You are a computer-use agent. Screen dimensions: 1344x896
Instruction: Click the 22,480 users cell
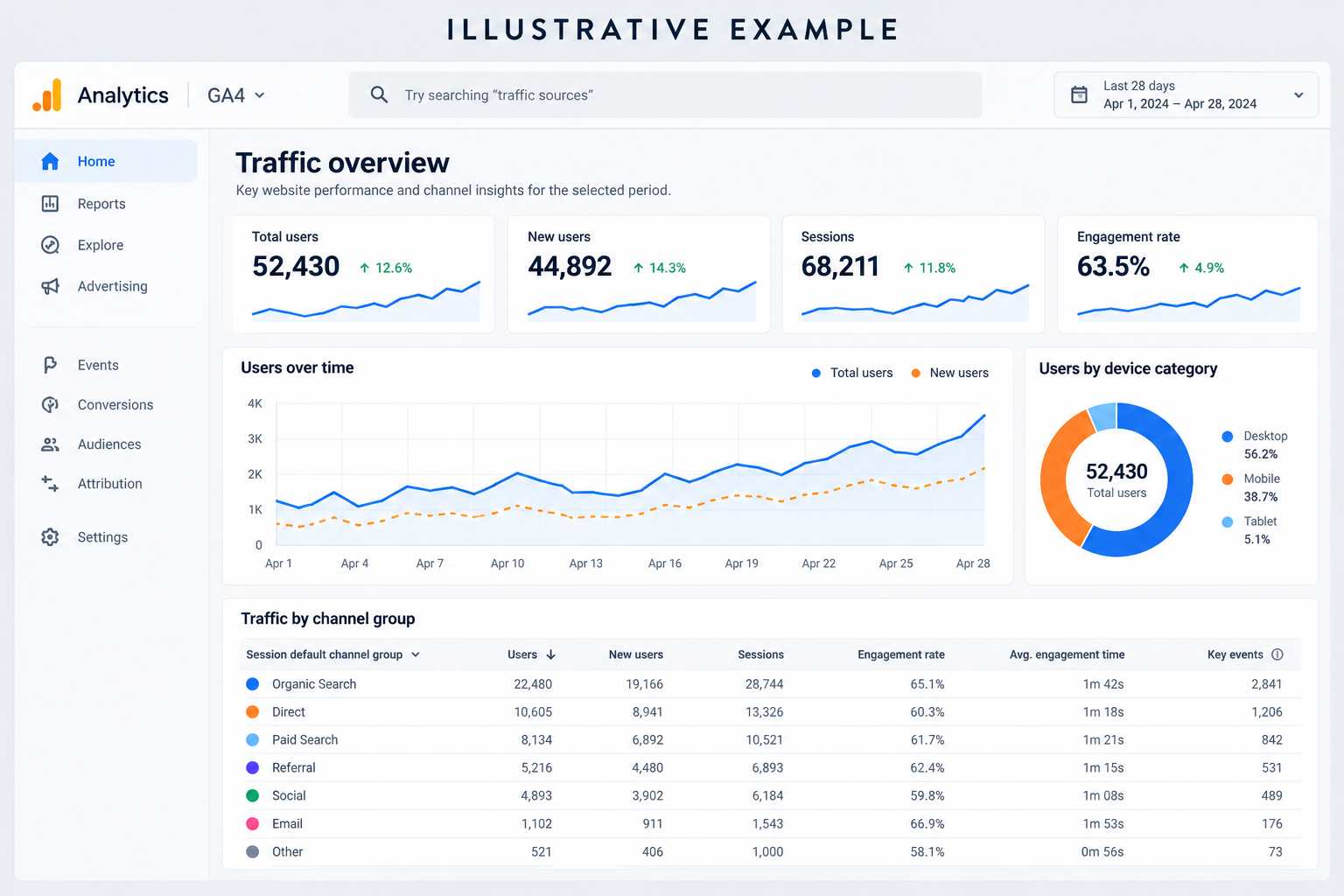point(533,684)
